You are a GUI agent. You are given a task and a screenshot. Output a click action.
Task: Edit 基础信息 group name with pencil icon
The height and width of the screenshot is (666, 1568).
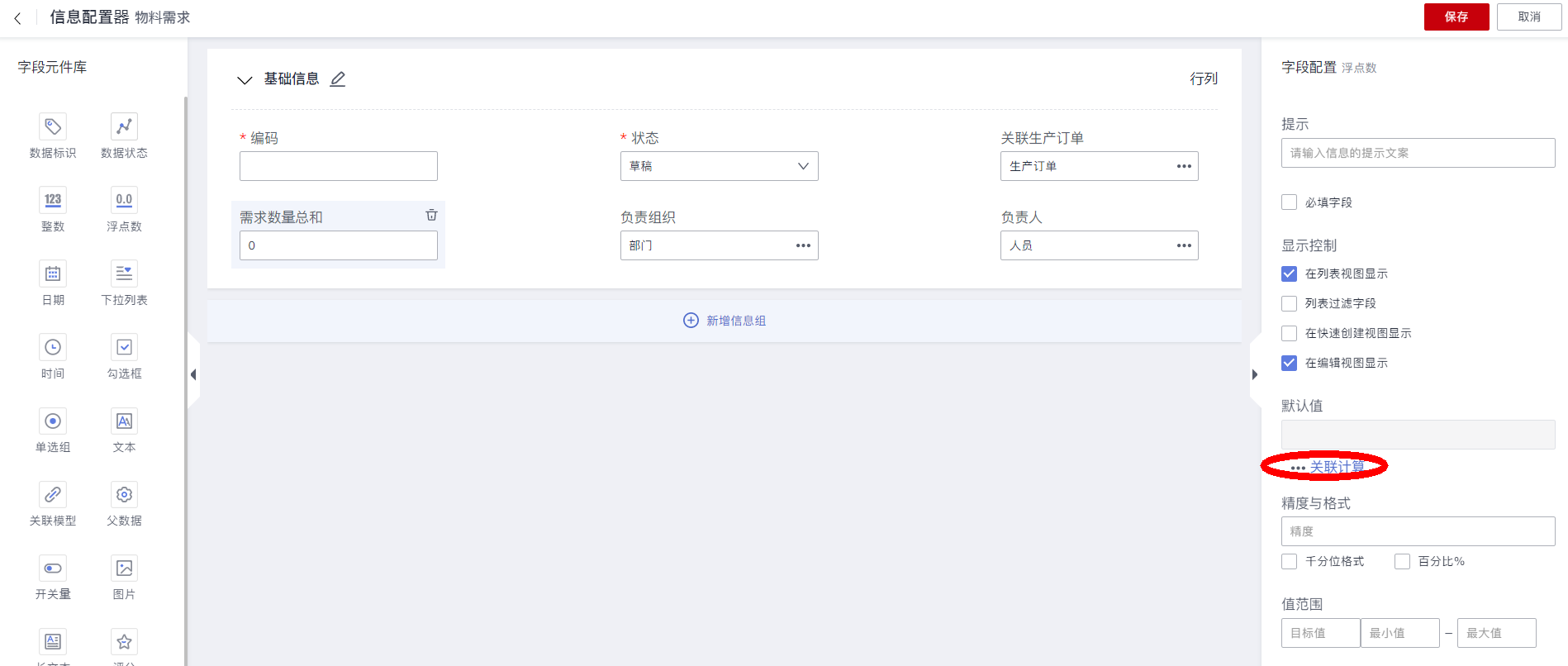point(338,79)
